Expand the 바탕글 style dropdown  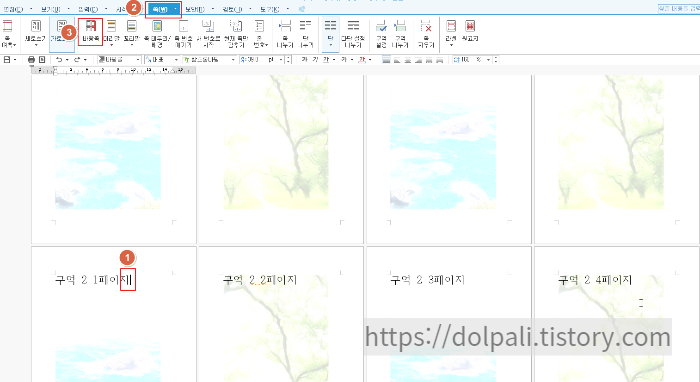pyautogui.click(x=138, y=59)
